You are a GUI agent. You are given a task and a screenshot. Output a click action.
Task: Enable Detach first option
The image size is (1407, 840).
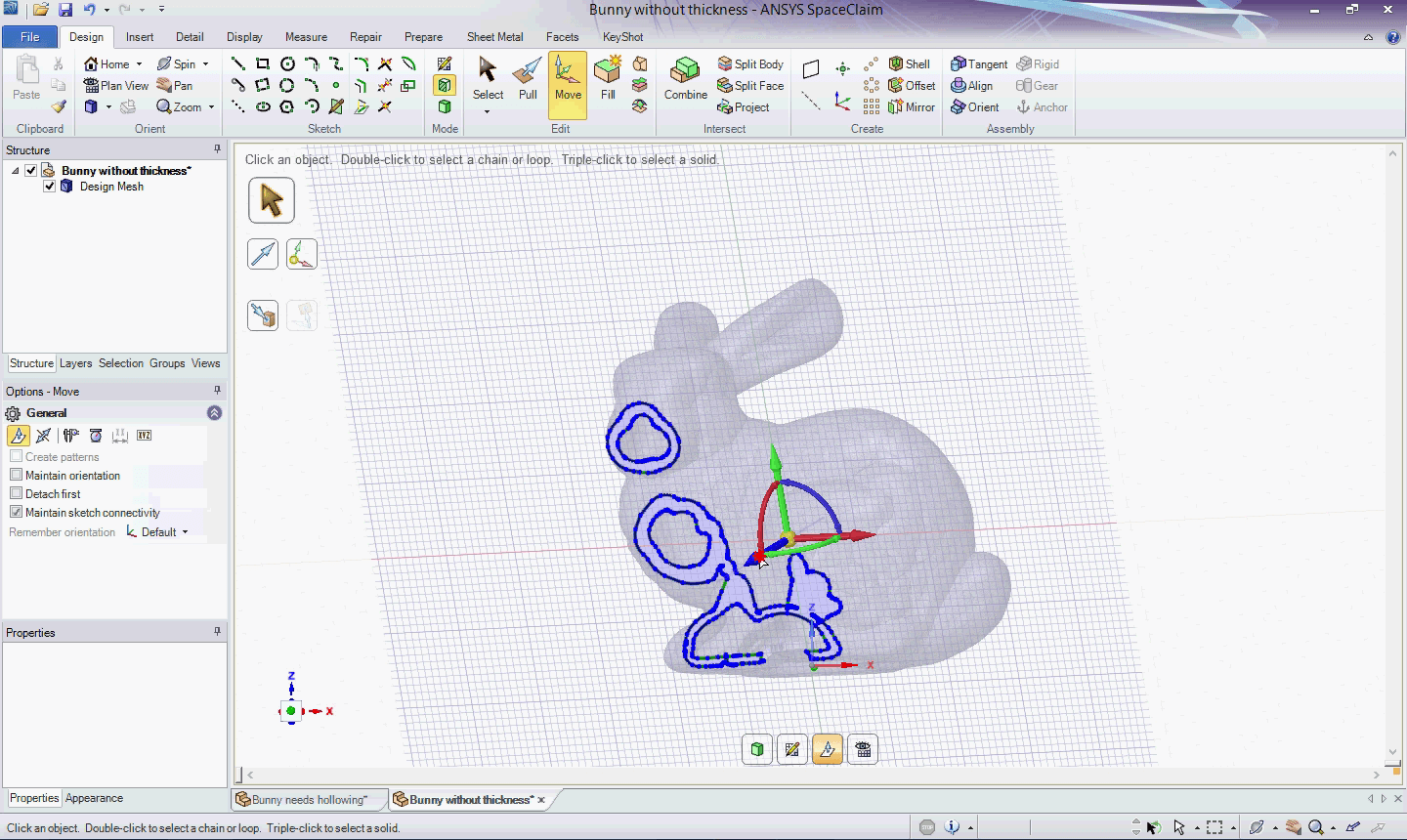[17, 493]
